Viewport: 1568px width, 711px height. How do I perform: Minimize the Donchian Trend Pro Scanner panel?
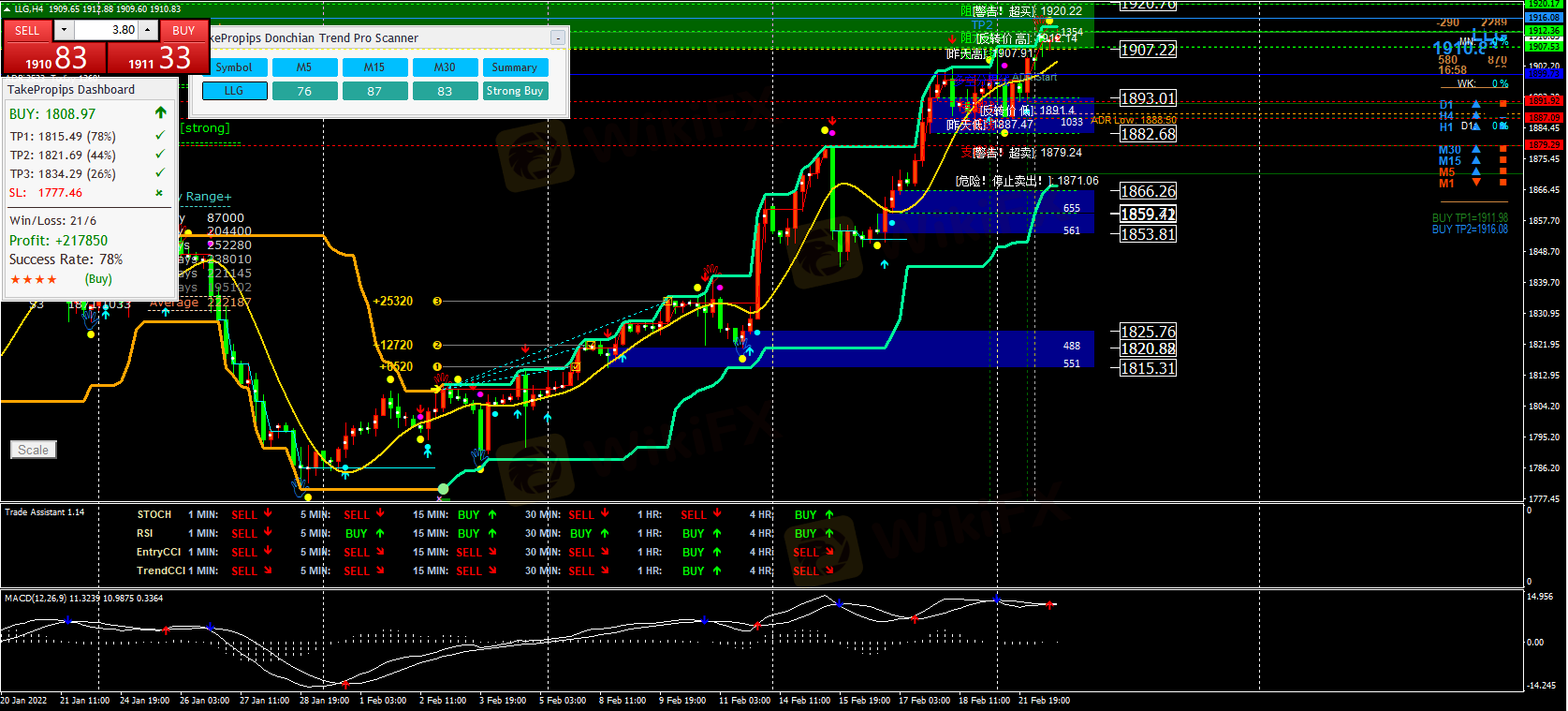coord(558,37)
